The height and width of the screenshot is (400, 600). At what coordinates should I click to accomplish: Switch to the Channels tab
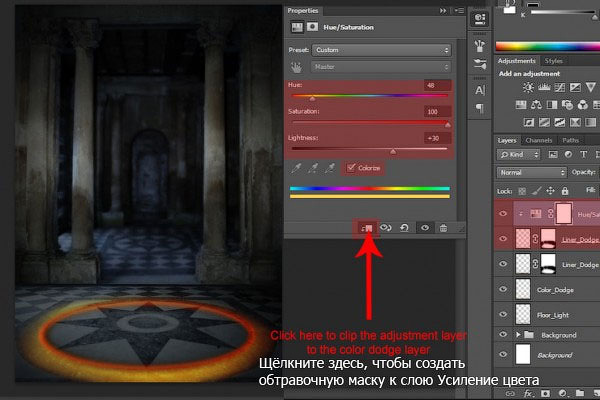point(539,140)
